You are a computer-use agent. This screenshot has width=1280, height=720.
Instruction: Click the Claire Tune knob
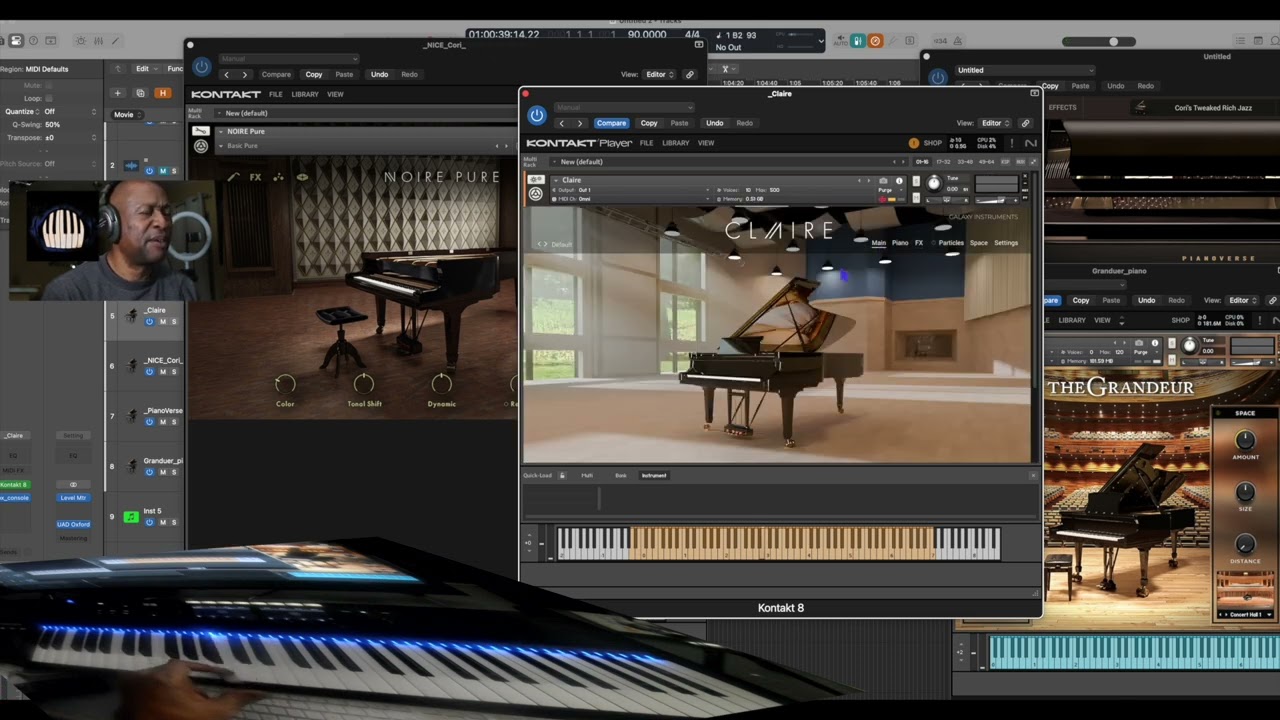pos(934,182)
